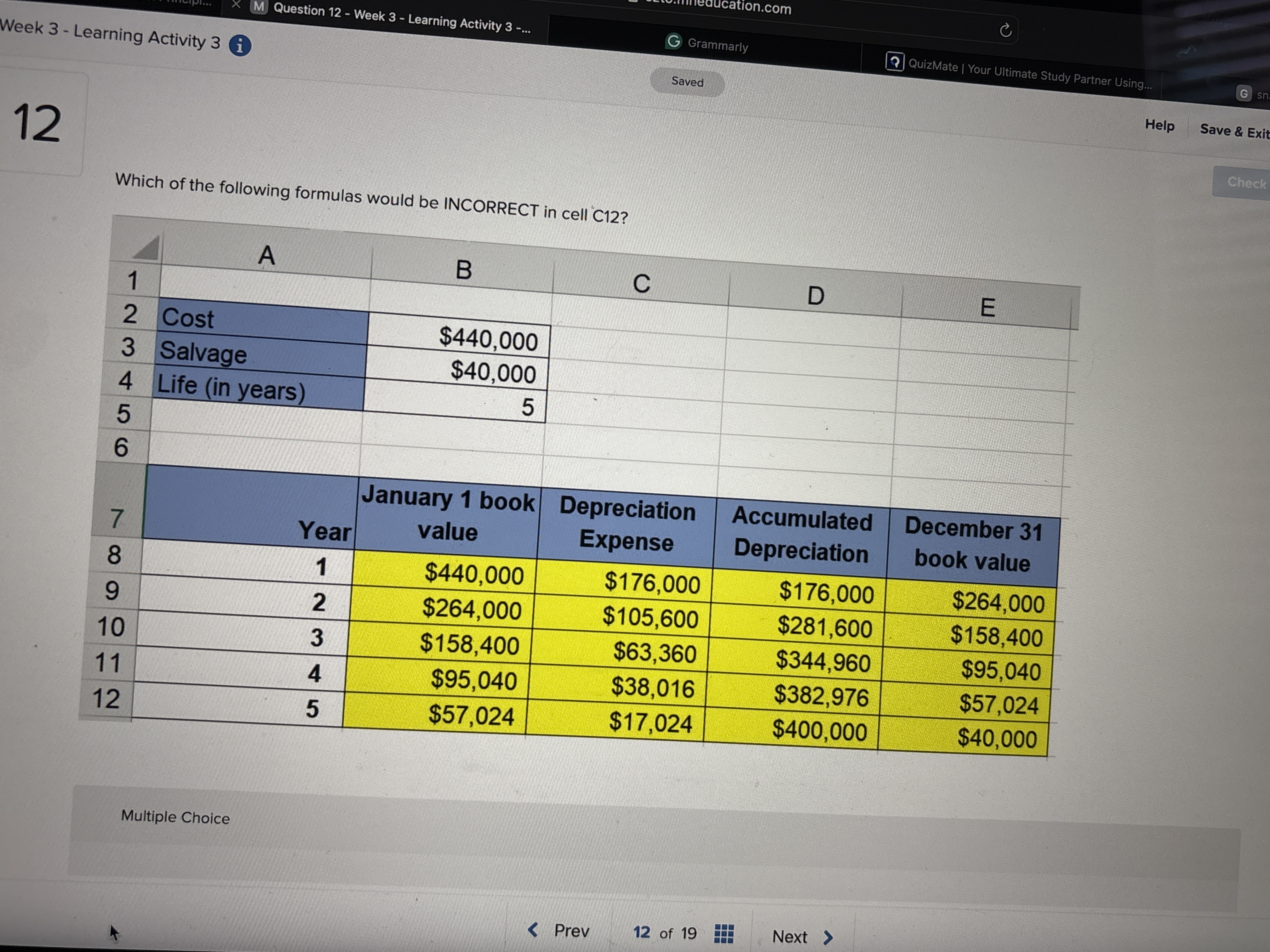1270x952 pixels.
Task: Open the Help link
Action: click(1159, 125)
